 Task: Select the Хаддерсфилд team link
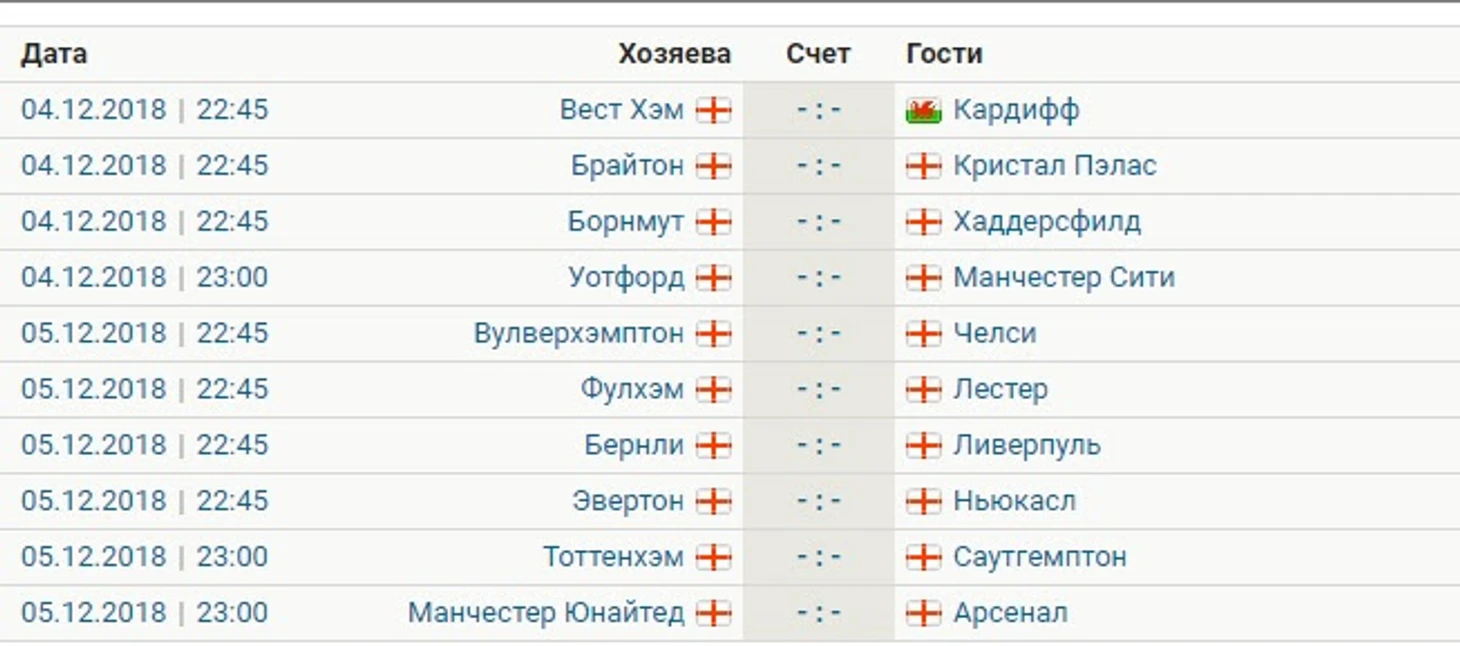(1047, 221)
